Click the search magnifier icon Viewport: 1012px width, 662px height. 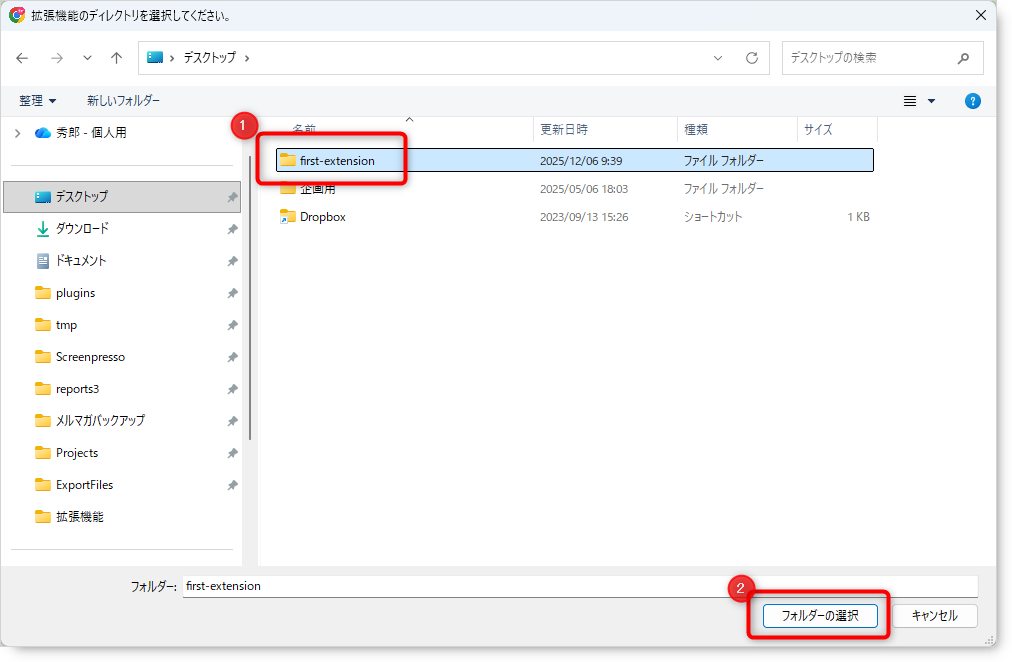963,58
